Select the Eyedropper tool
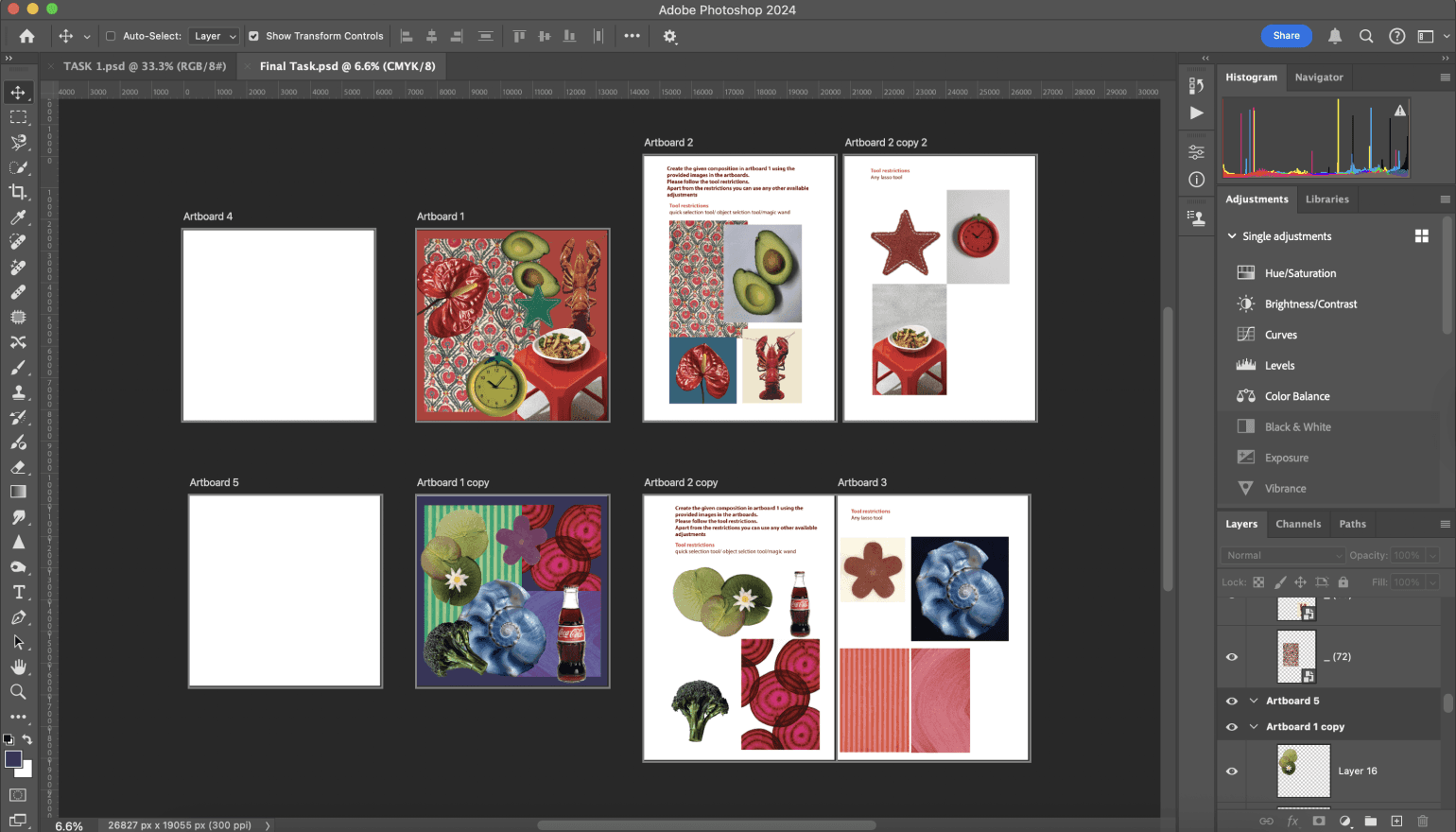 18,217
